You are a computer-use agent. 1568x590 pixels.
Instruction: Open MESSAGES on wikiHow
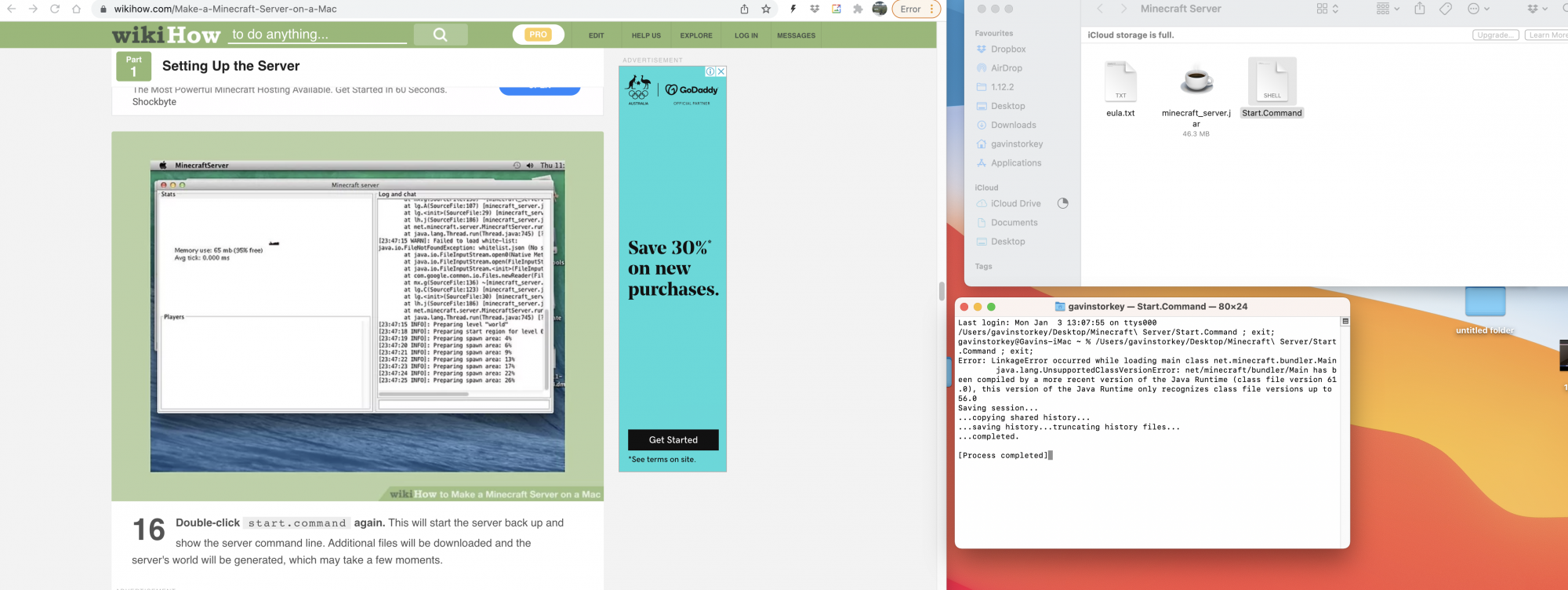[796, 35]
